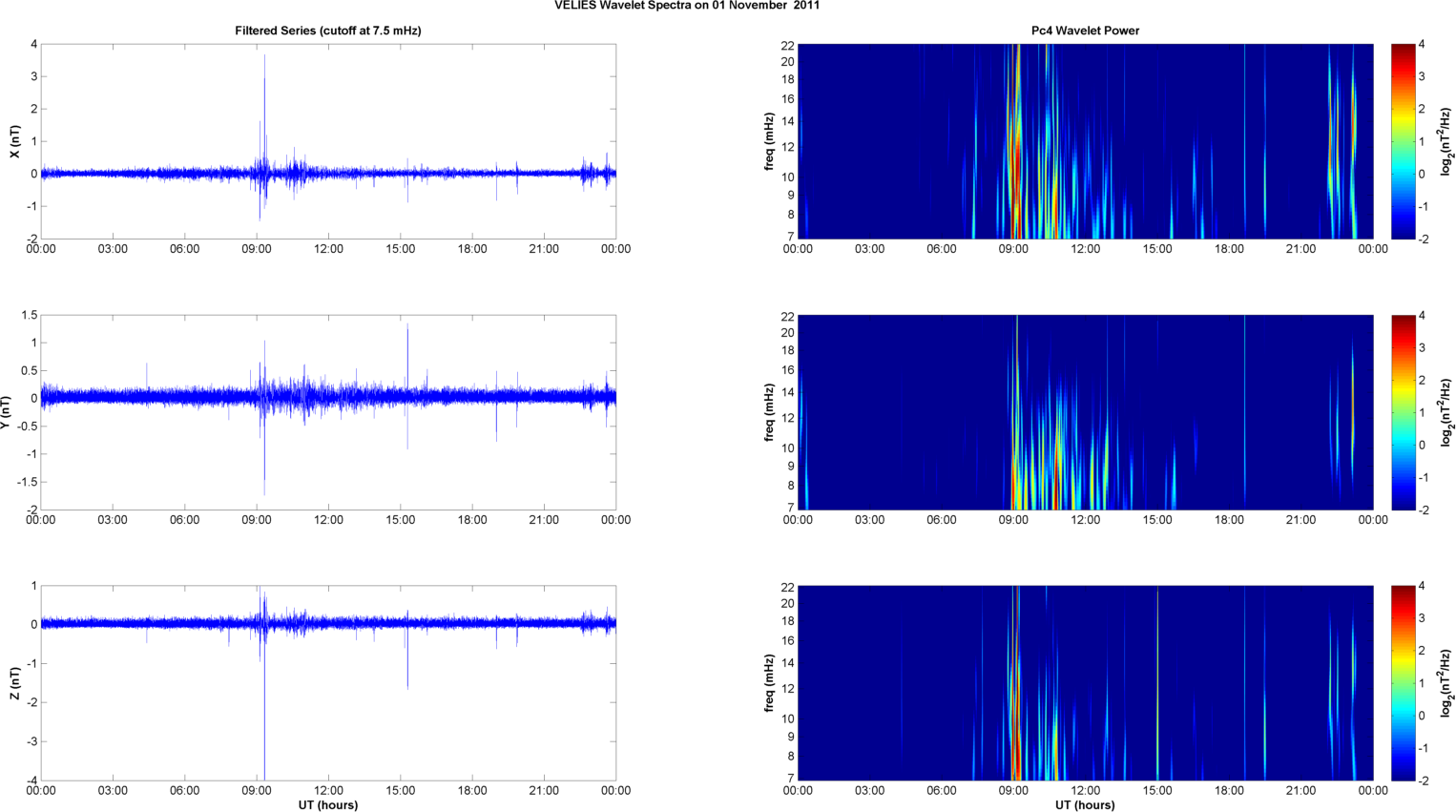This screenshot has height=812, width=1456.
Task: Click the VELIES Wavelet Spectra main title
Action: tap(687, 6)
